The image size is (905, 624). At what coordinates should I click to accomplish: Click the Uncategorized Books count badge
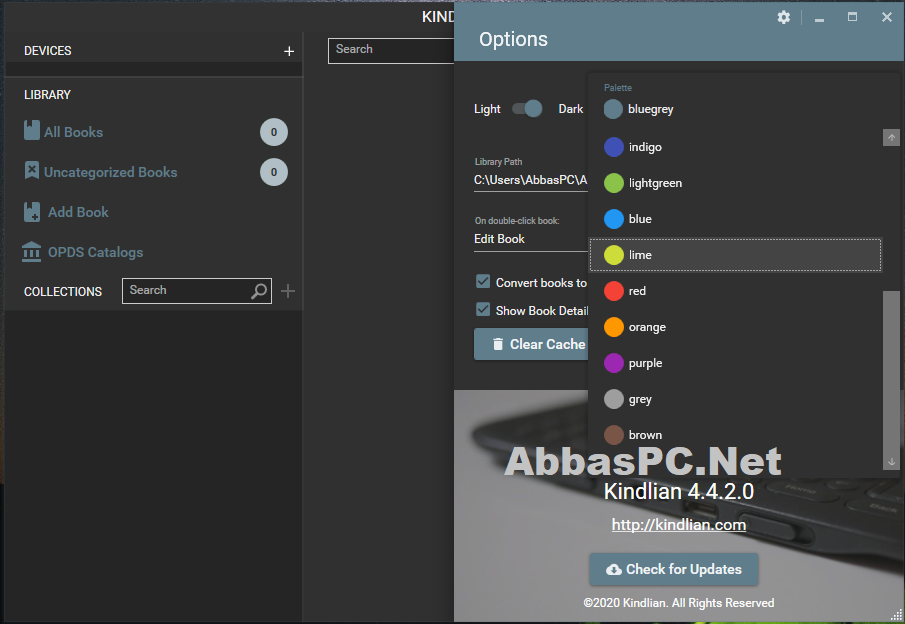(274, 172)
